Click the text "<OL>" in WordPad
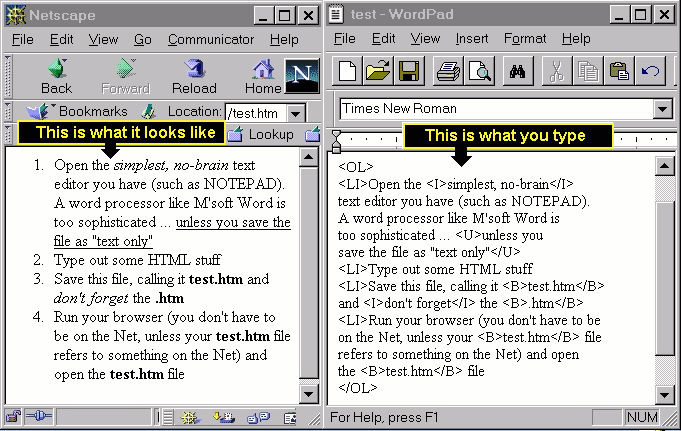681x431 pixels. click(356, 167)
